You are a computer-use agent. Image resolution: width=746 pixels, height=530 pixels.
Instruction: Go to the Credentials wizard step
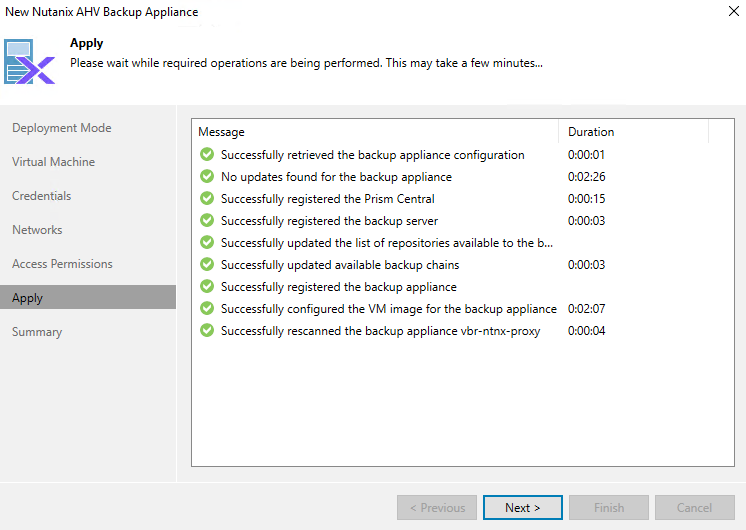pos(41,196)
